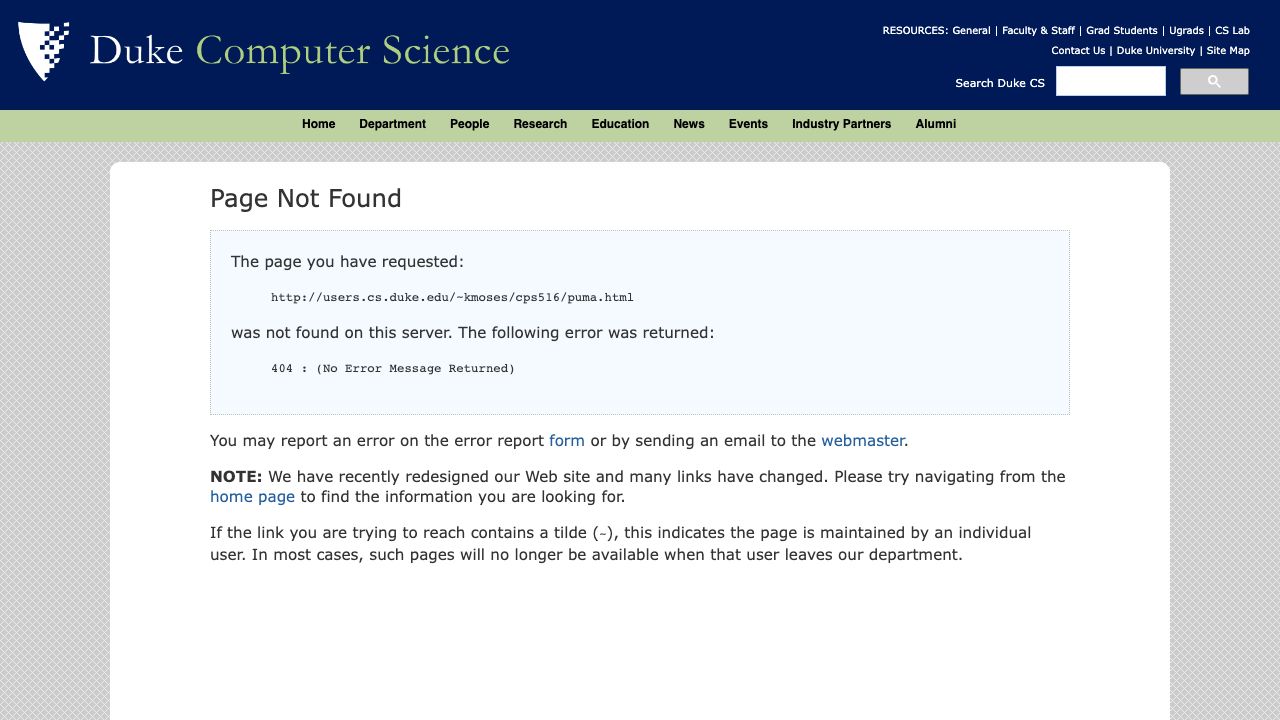Open the Education menu item
Viewport: 1280px width, 720px height.
620,124
